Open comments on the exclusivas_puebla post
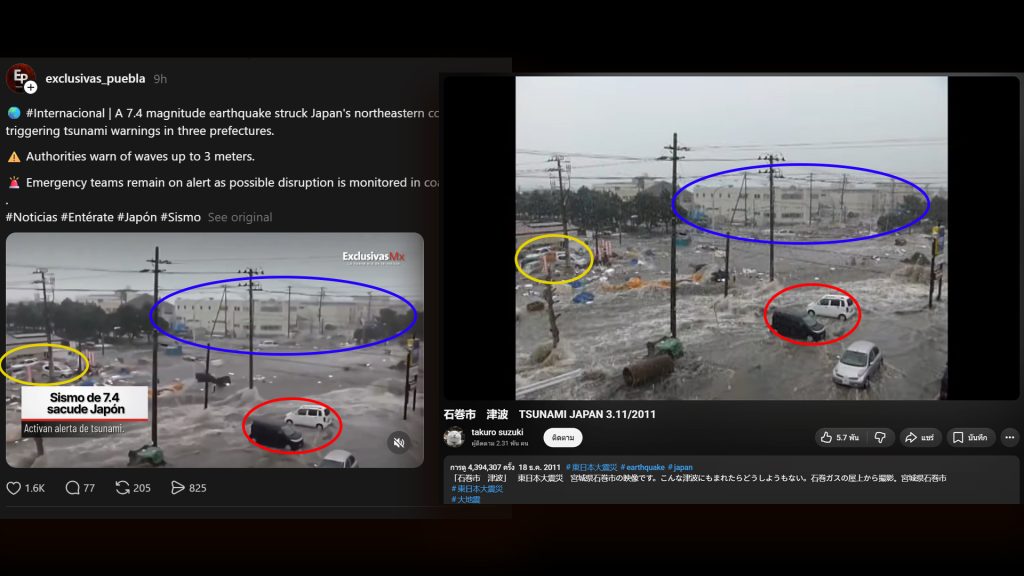Screen dimensions: 1024x576 pos(73,488)
